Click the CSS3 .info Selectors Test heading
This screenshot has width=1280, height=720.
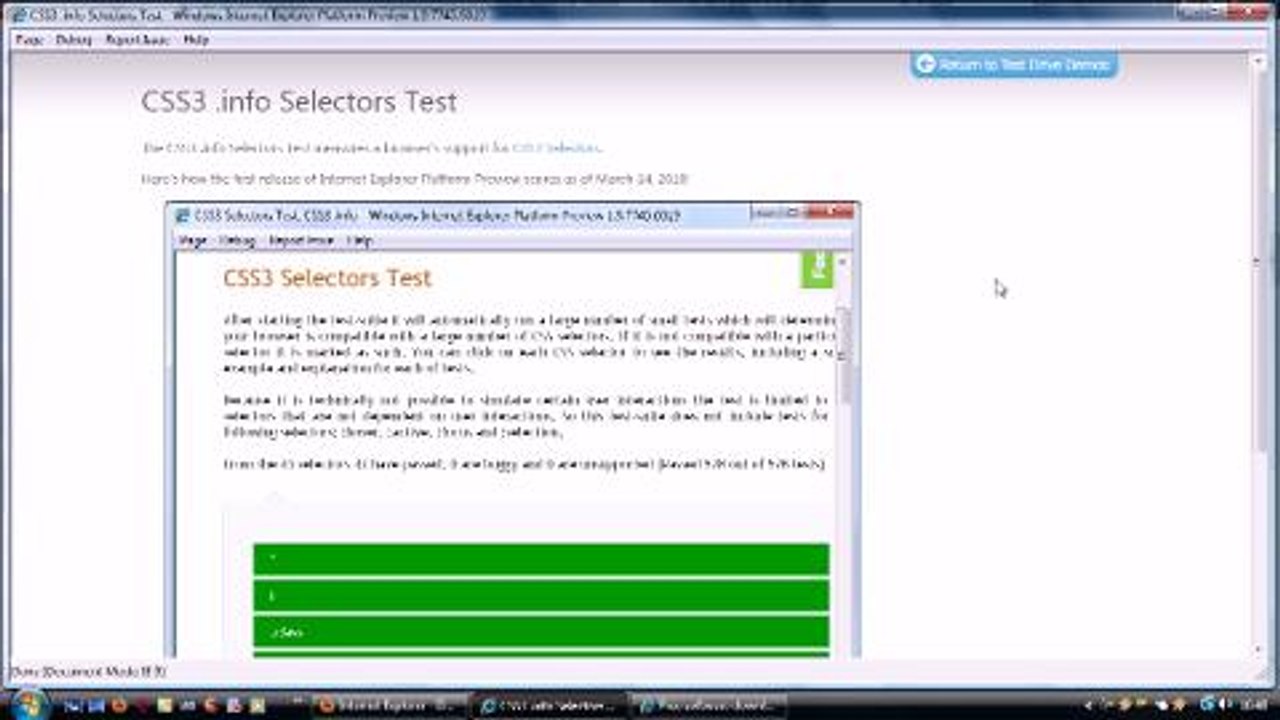299,101
